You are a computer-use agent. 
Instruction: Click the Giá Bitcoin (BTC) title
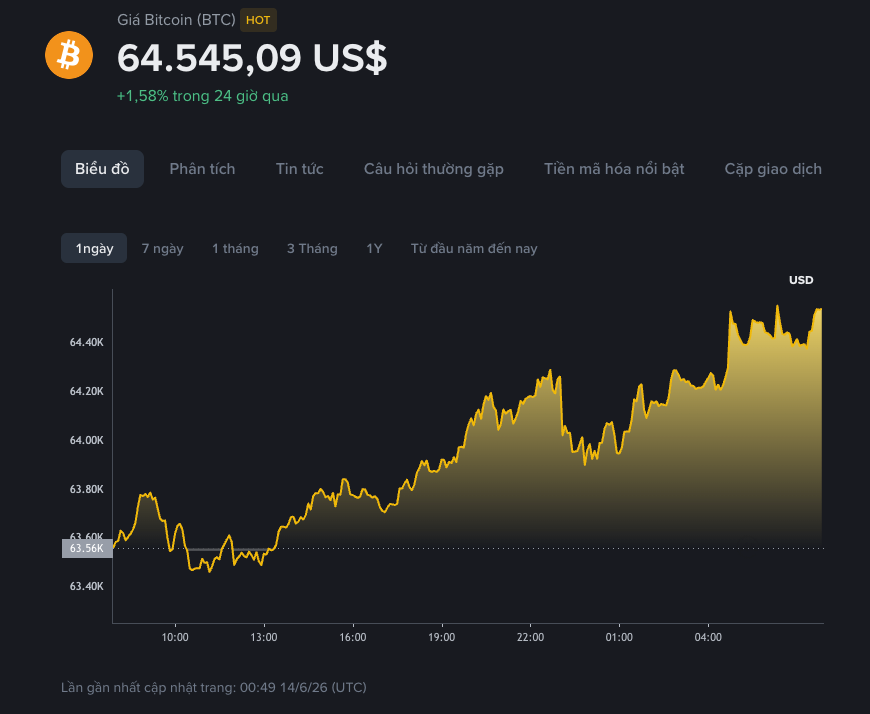click(176, 20)
